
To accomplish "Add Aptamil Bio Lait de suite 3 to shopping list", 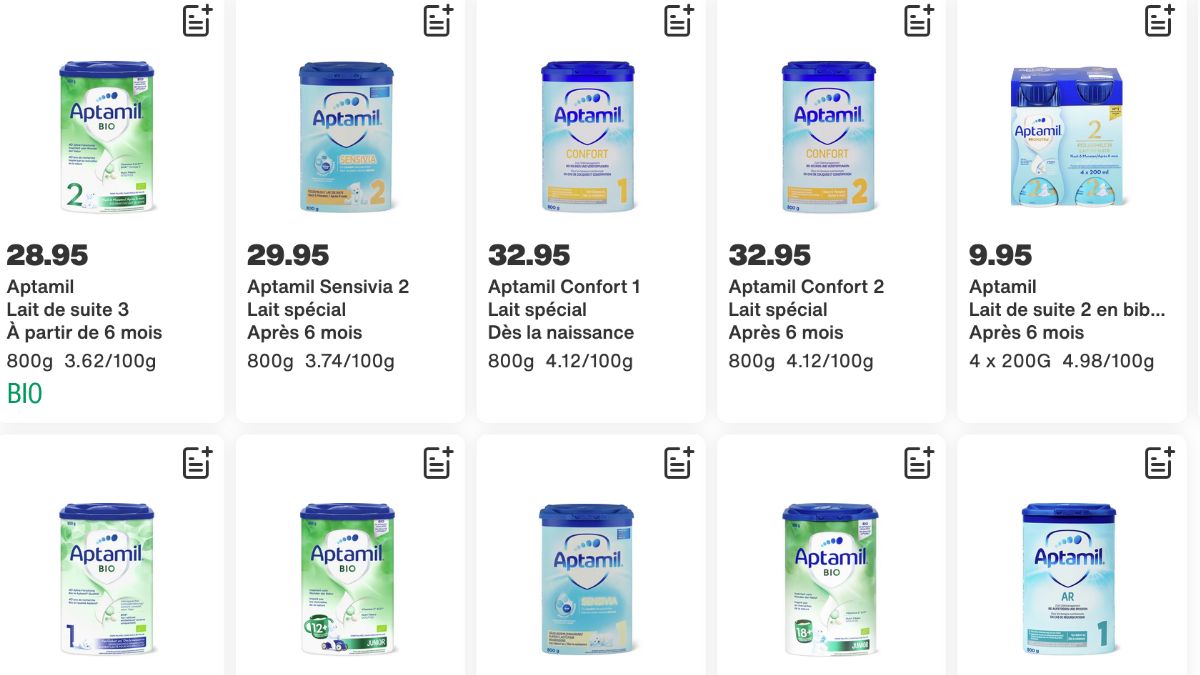I will pos(197,20).
